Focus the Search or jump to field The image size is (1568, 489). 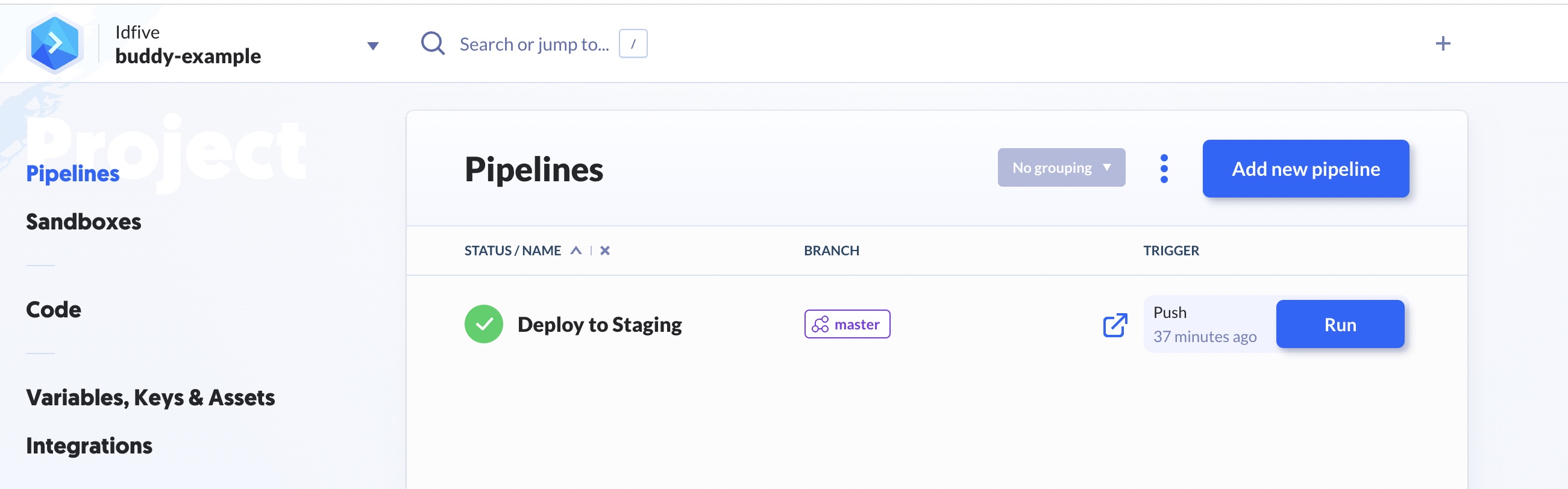(x=534, y=44)
